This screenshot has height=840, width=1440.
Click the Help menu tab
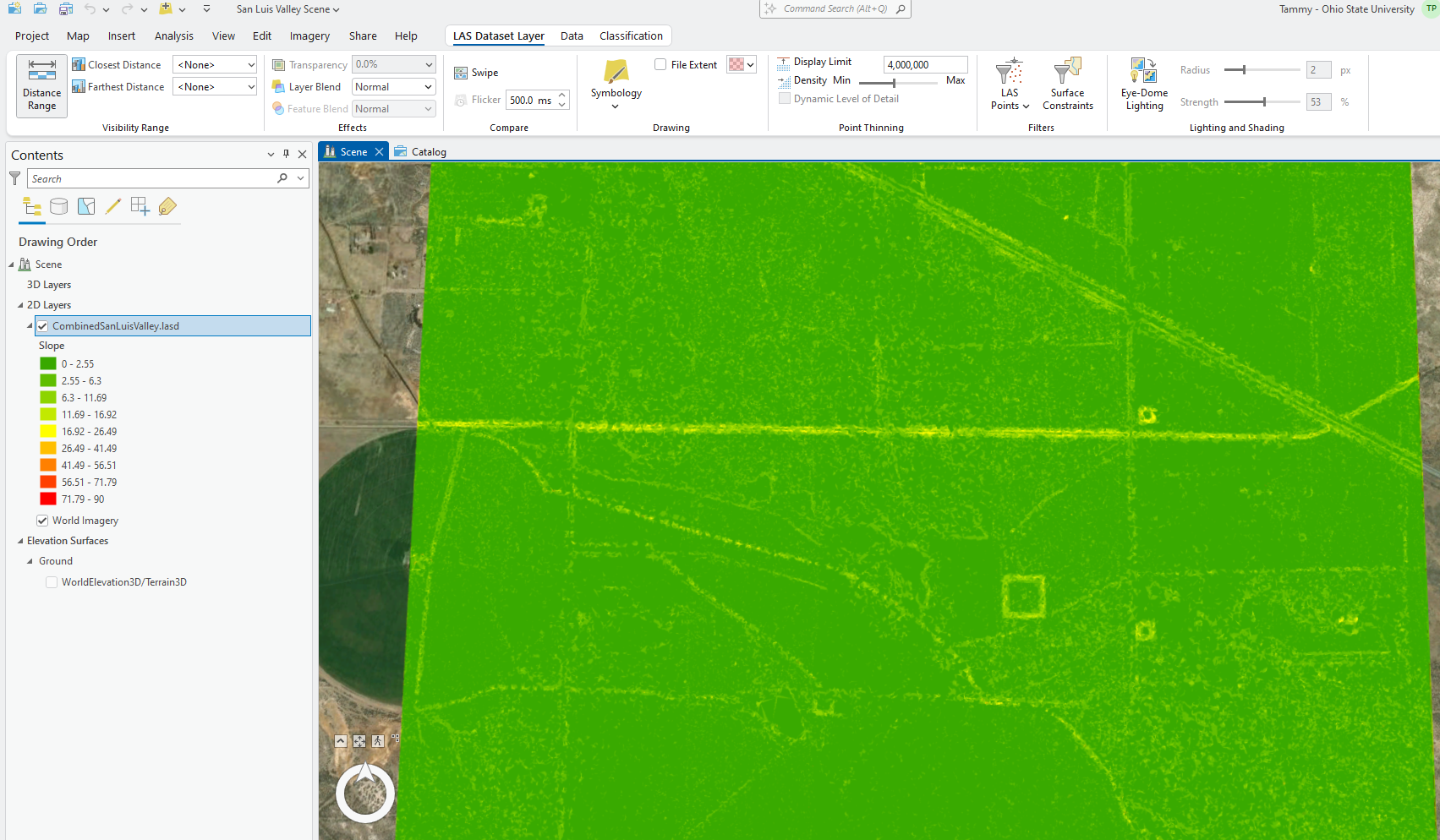pos(406,36)
